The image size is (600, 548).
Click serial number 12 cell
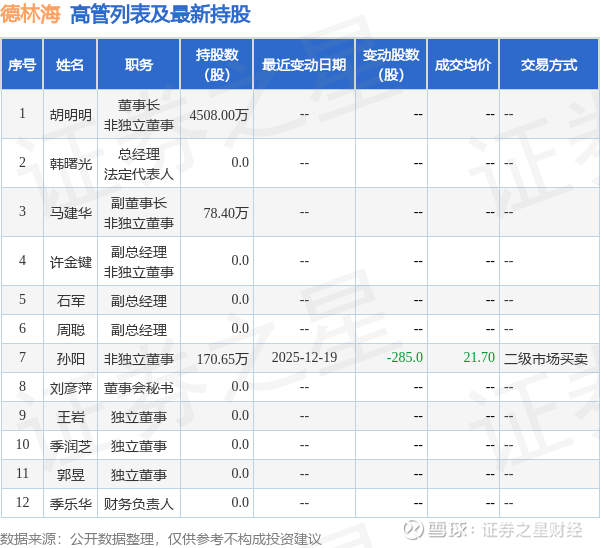[22, 502]
